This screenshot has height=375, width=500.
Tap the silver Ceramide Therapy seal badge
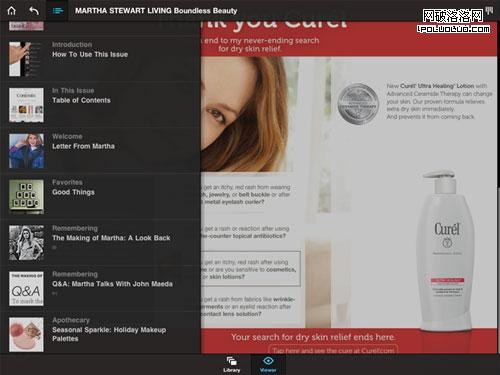[358, 104]
